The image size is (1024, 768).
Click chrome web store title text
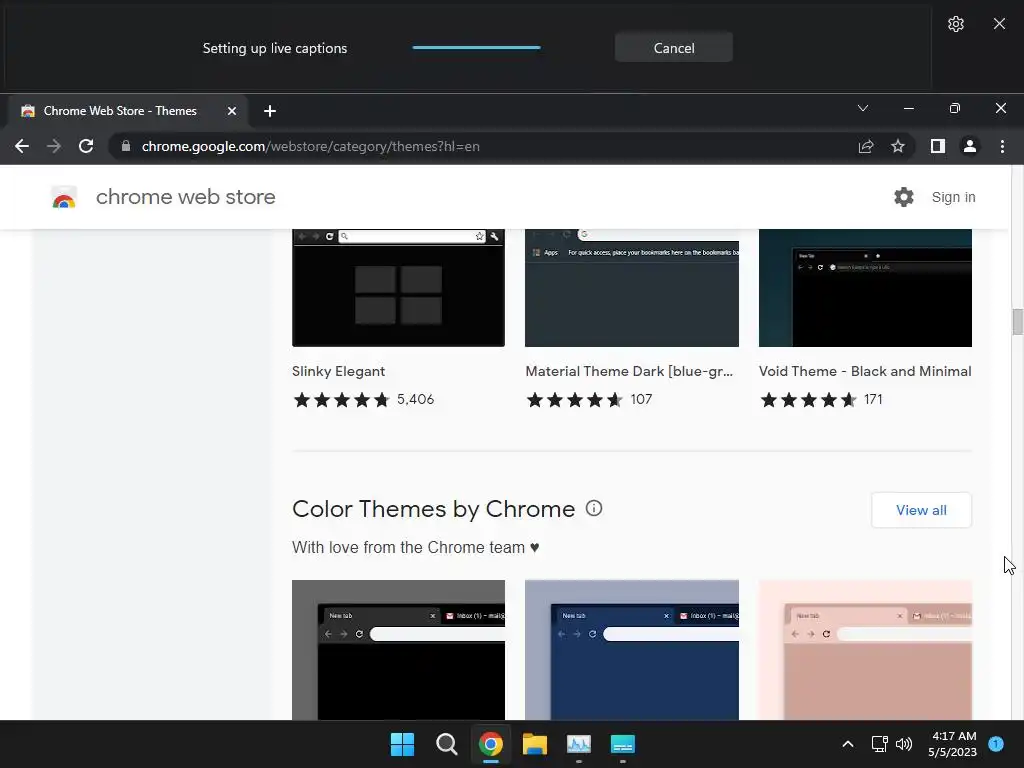pos(185,197)
